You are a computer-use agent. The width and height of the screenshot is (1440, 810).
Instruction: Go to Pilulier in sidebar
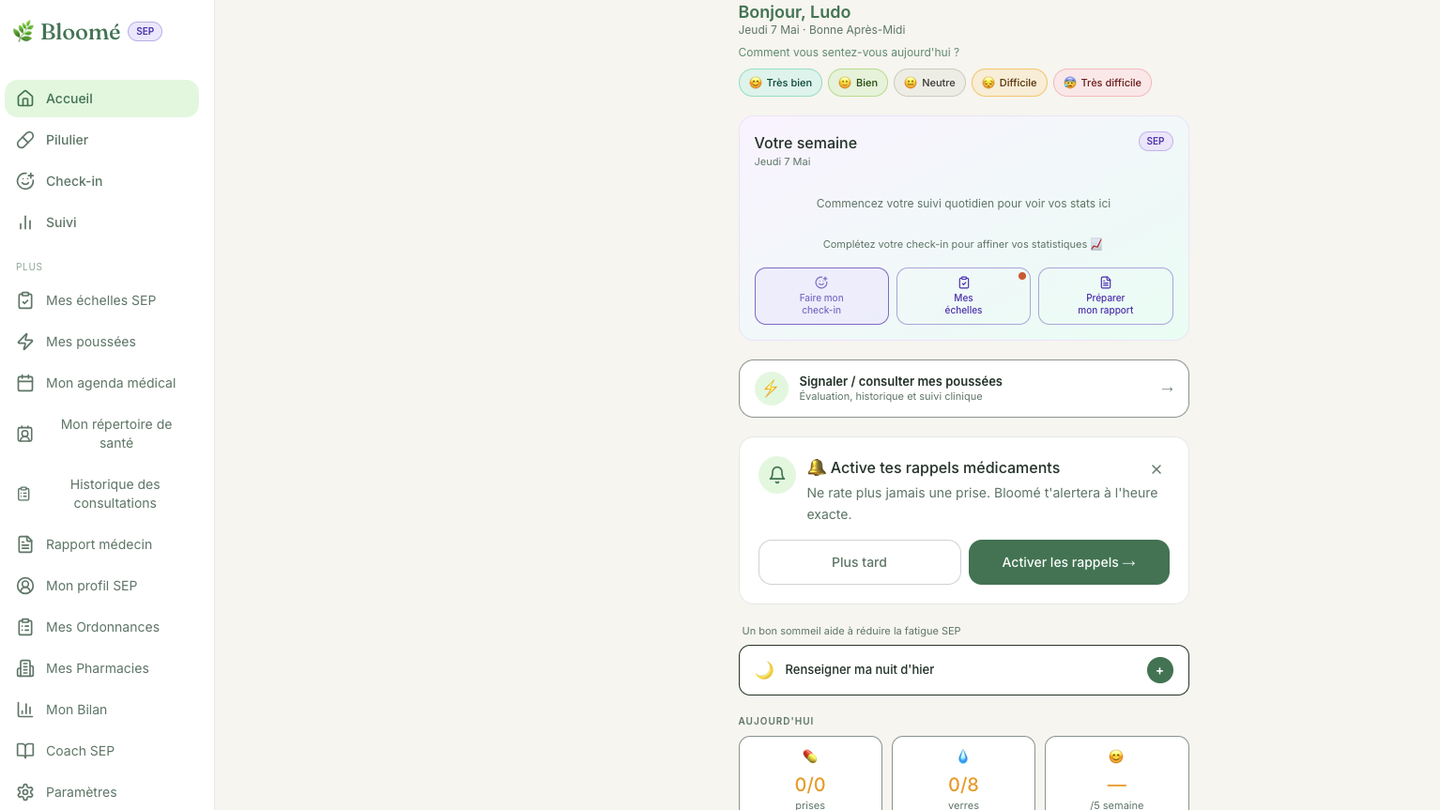[102, 140]
